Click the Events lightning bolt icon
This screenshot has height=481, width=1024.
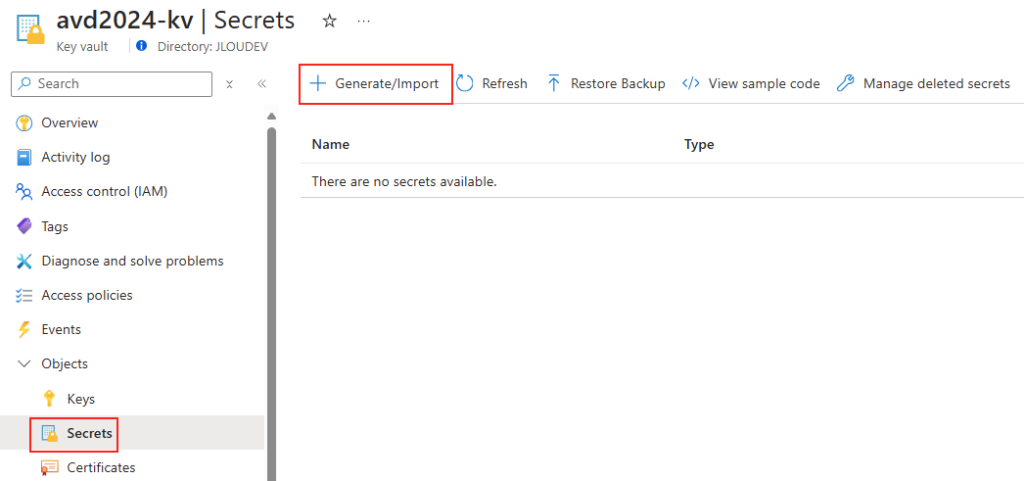pyautogui.click(x=24, y=330)
